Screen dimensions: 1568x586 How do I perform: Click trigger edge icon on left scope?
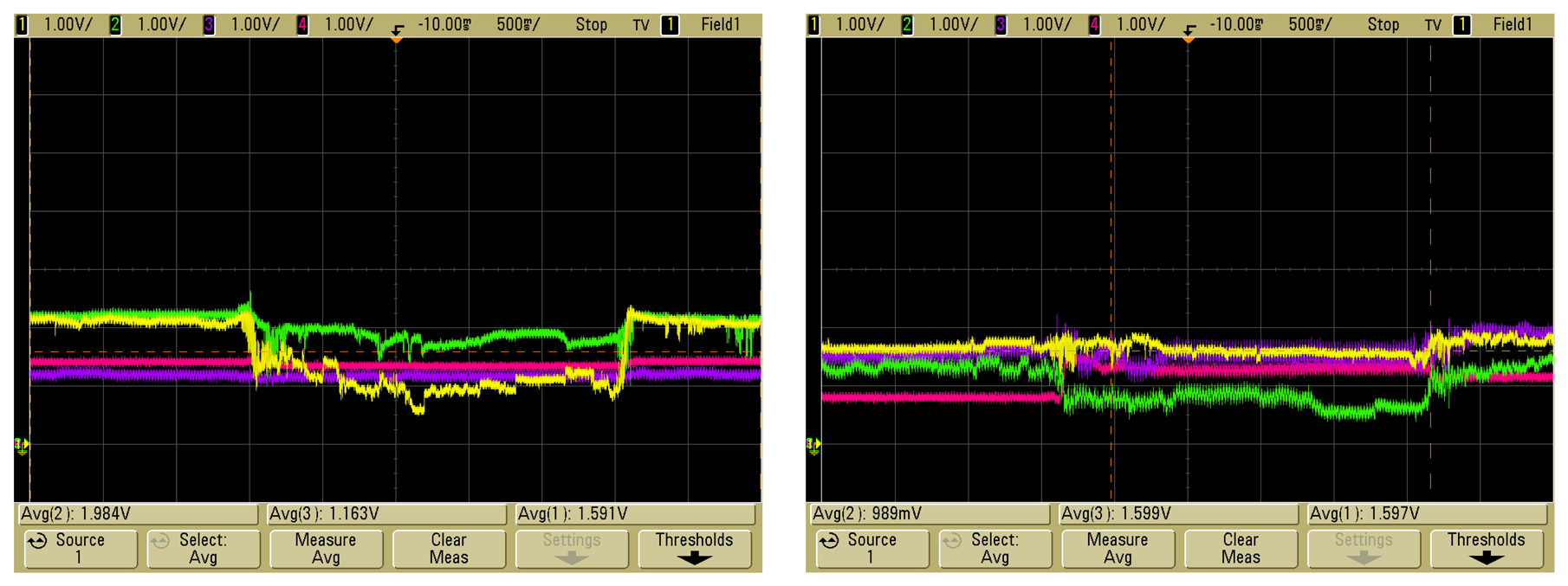pyautogui.click(x=398, y=29)
